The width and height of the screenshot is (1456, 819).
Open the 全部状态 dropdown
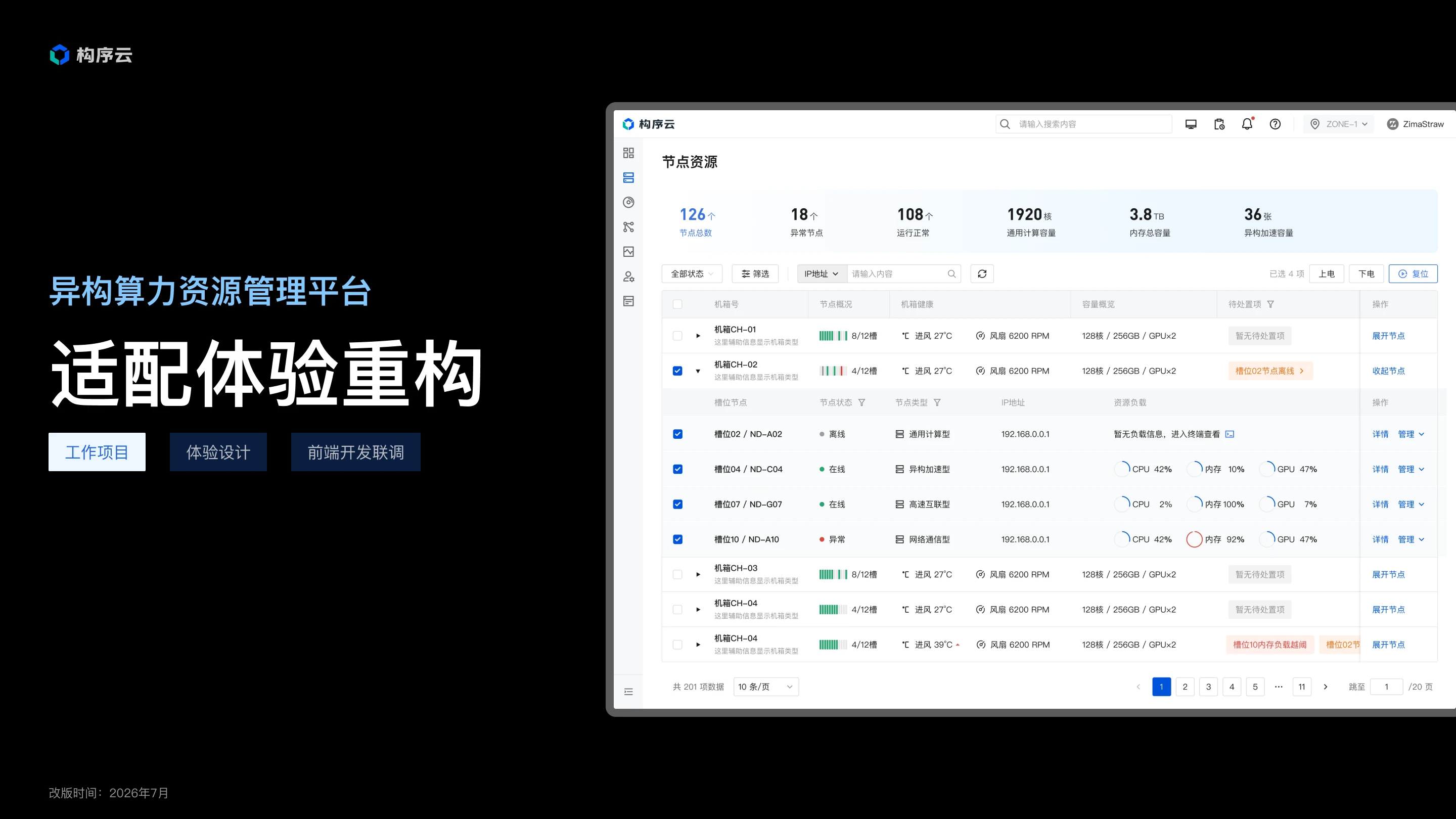(692, 274)
